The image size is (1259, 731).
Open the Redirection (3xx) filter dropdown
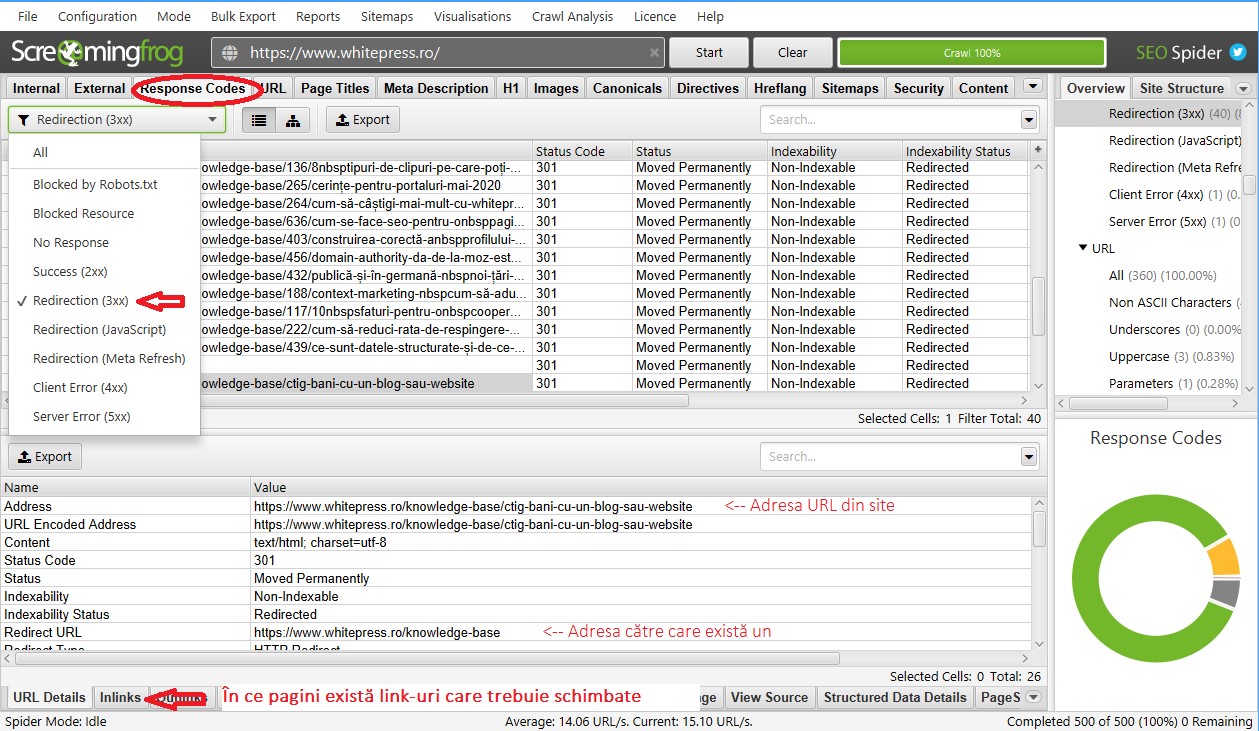(117, 120)
